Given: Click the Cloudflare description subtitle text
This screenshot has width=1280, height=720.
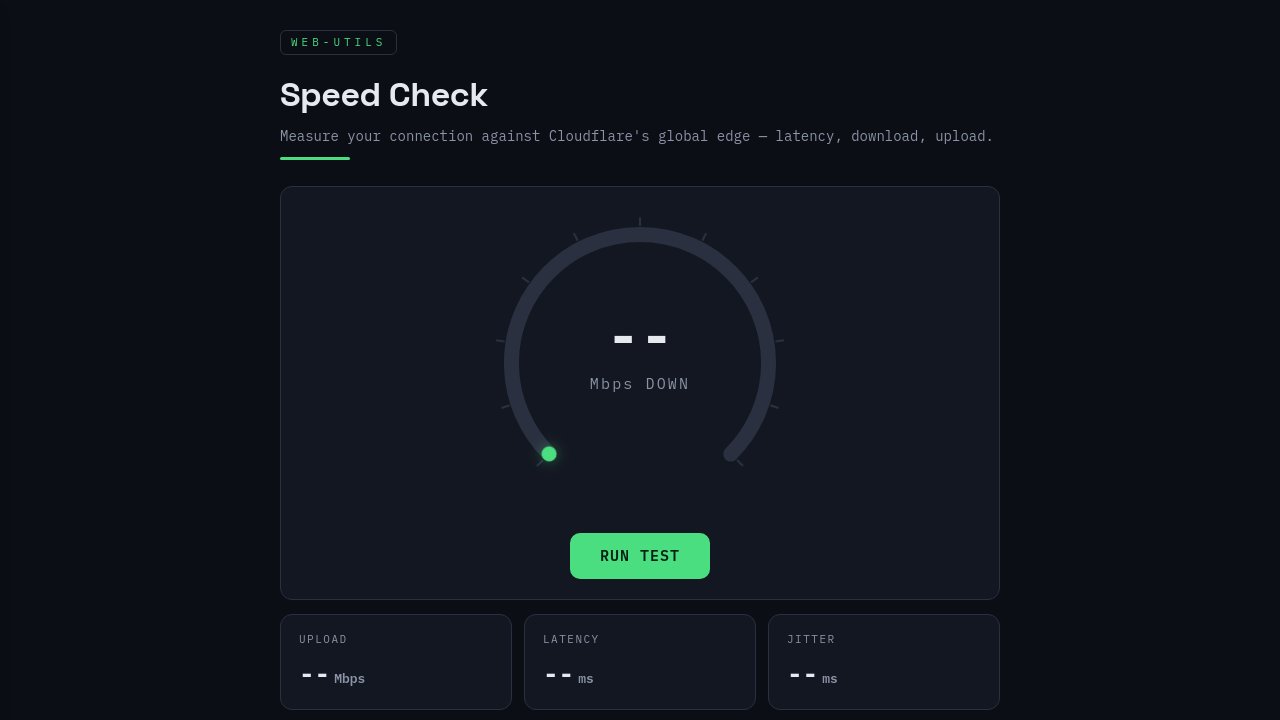Looking at the screenshot, I should click(x=637, y=136).
